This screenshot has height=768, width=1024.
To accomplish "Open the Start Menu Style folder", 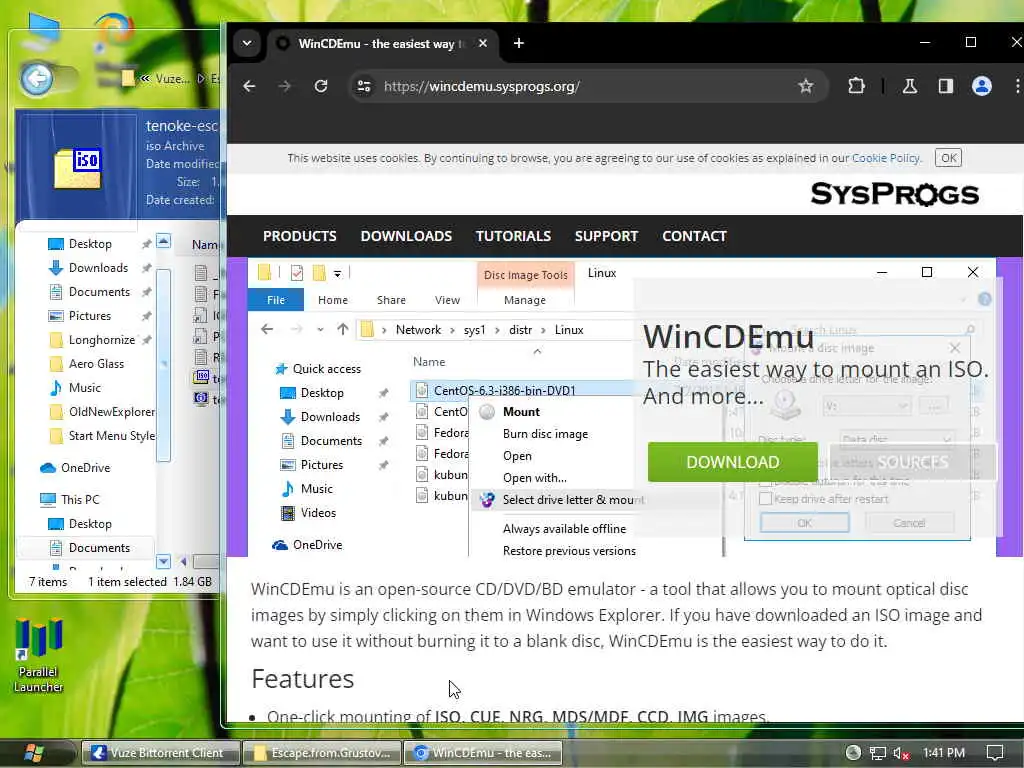I will 112,436.
